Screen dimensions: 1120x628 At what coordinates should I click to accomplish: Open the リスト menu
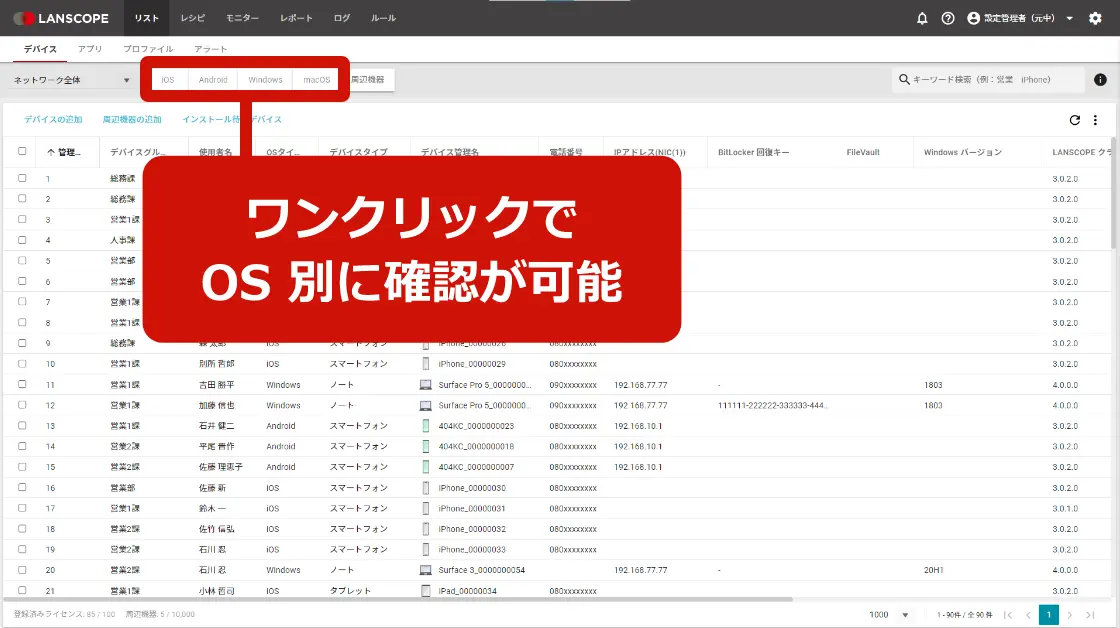[146, 19]
